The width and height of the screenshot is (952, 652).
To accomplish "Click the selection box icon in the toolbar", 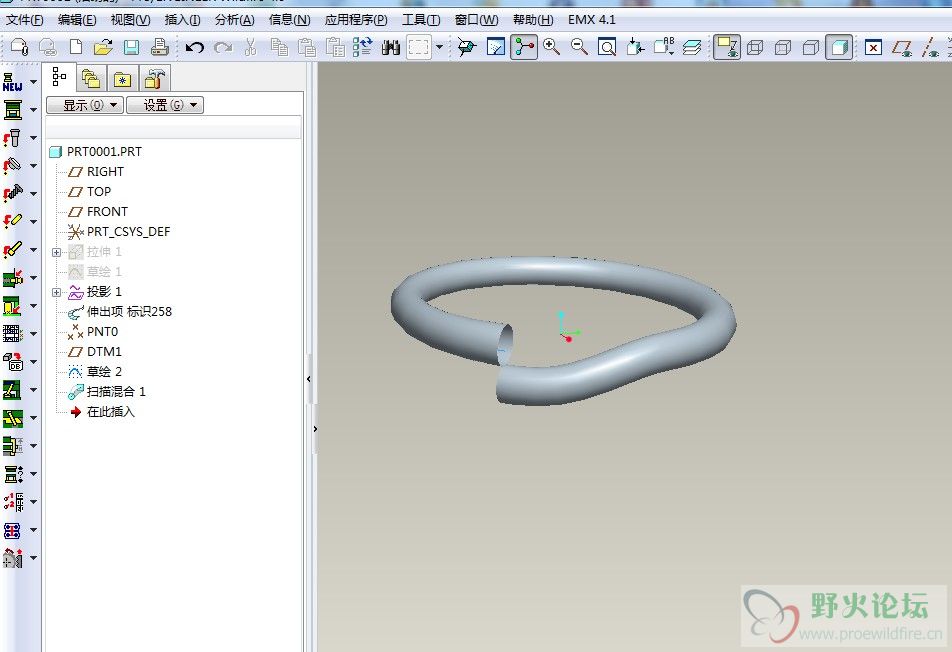I will point(418,47).
